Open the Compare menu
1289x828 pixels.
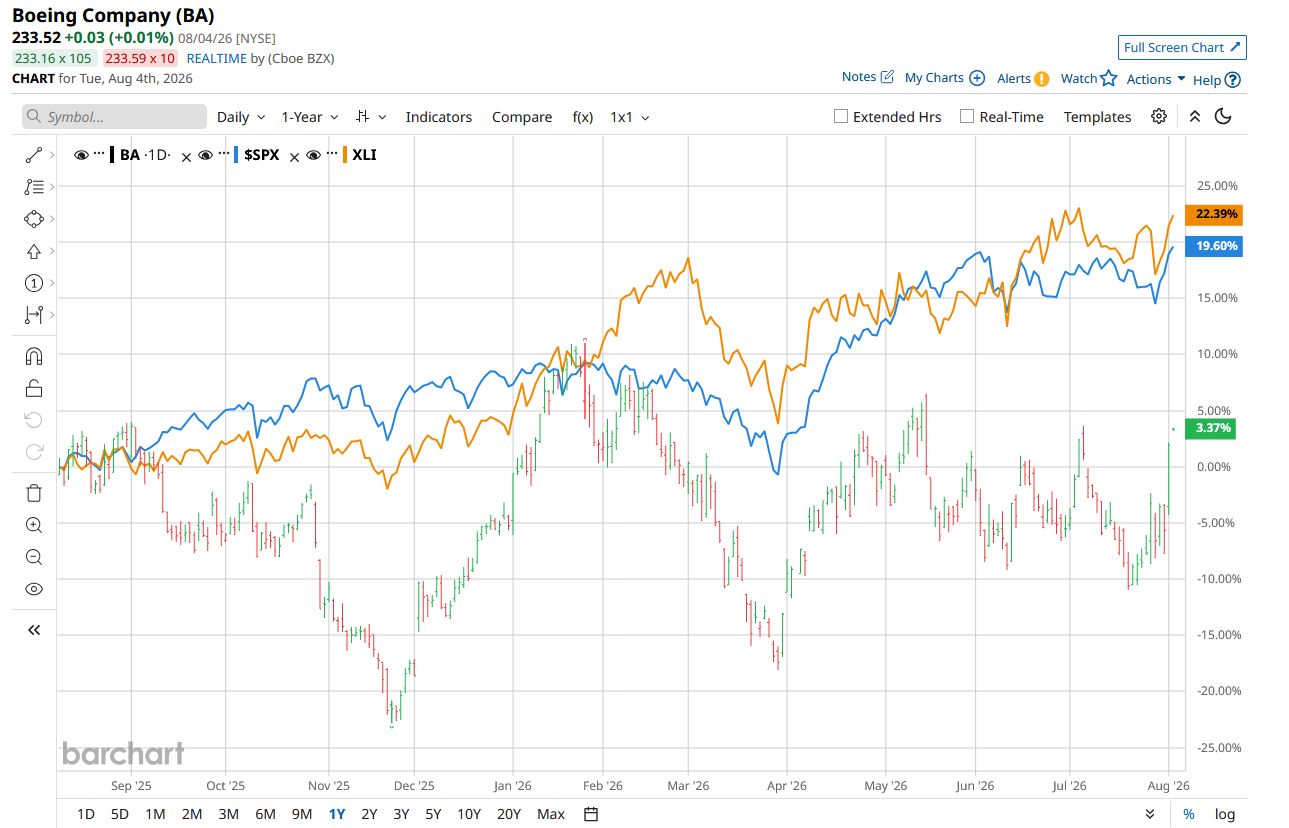[x=522, y=117]
